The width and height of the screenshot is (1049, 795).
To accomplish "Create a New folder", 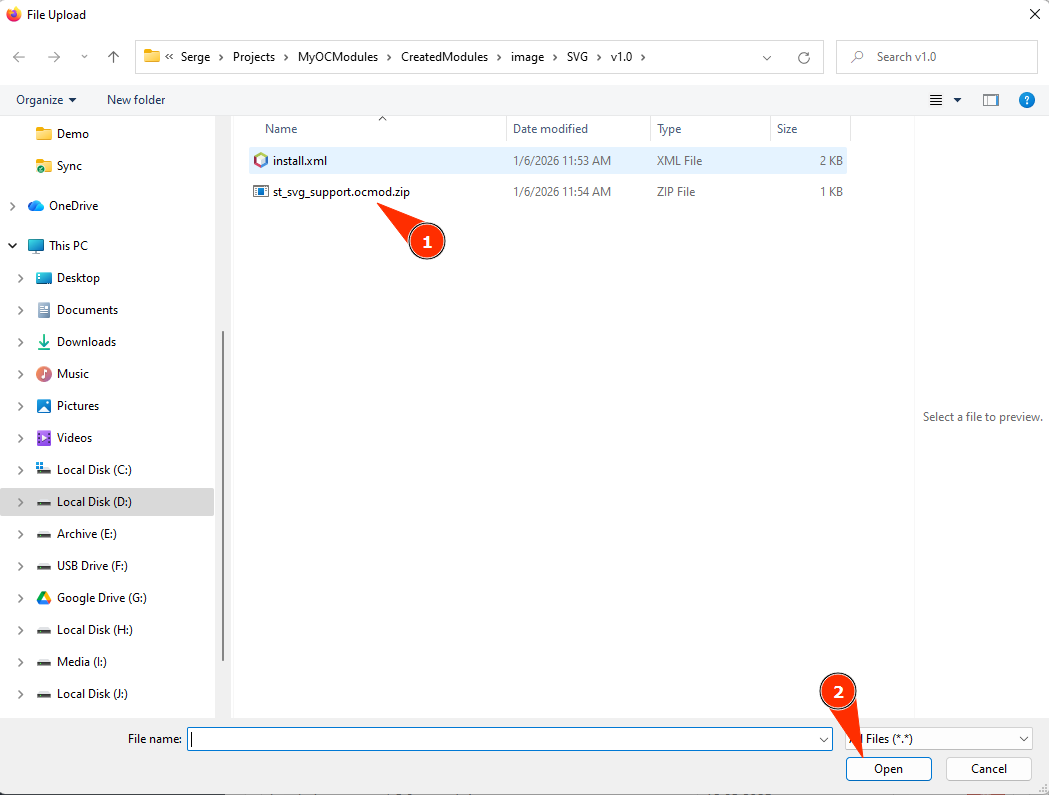I will tap(136, 100).
